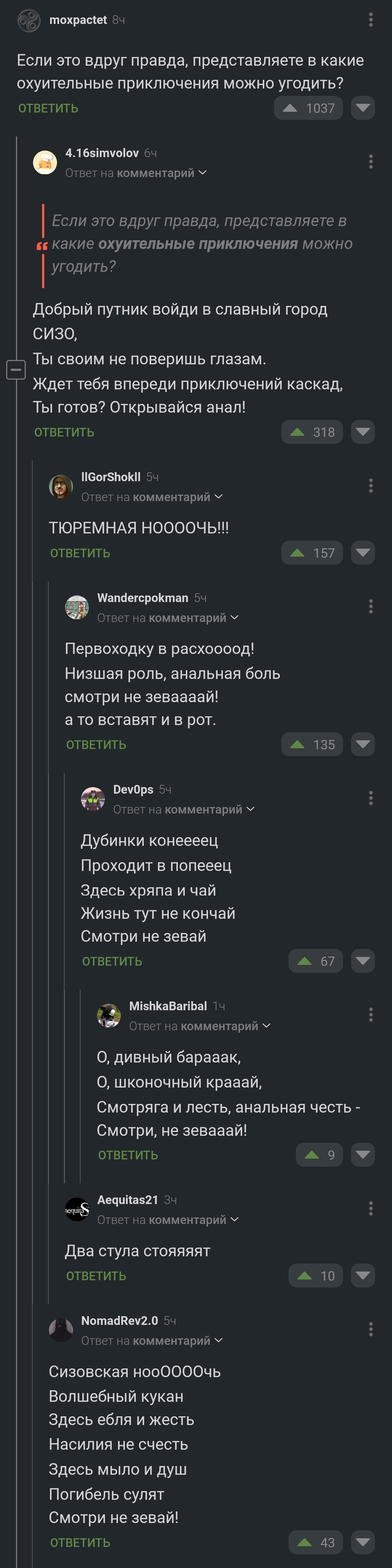Image resolution: width=392 pixels, height=1568 pixels.
Task: Upvote moxpactet's comment with 1037 rating
Action: point(290,109)
